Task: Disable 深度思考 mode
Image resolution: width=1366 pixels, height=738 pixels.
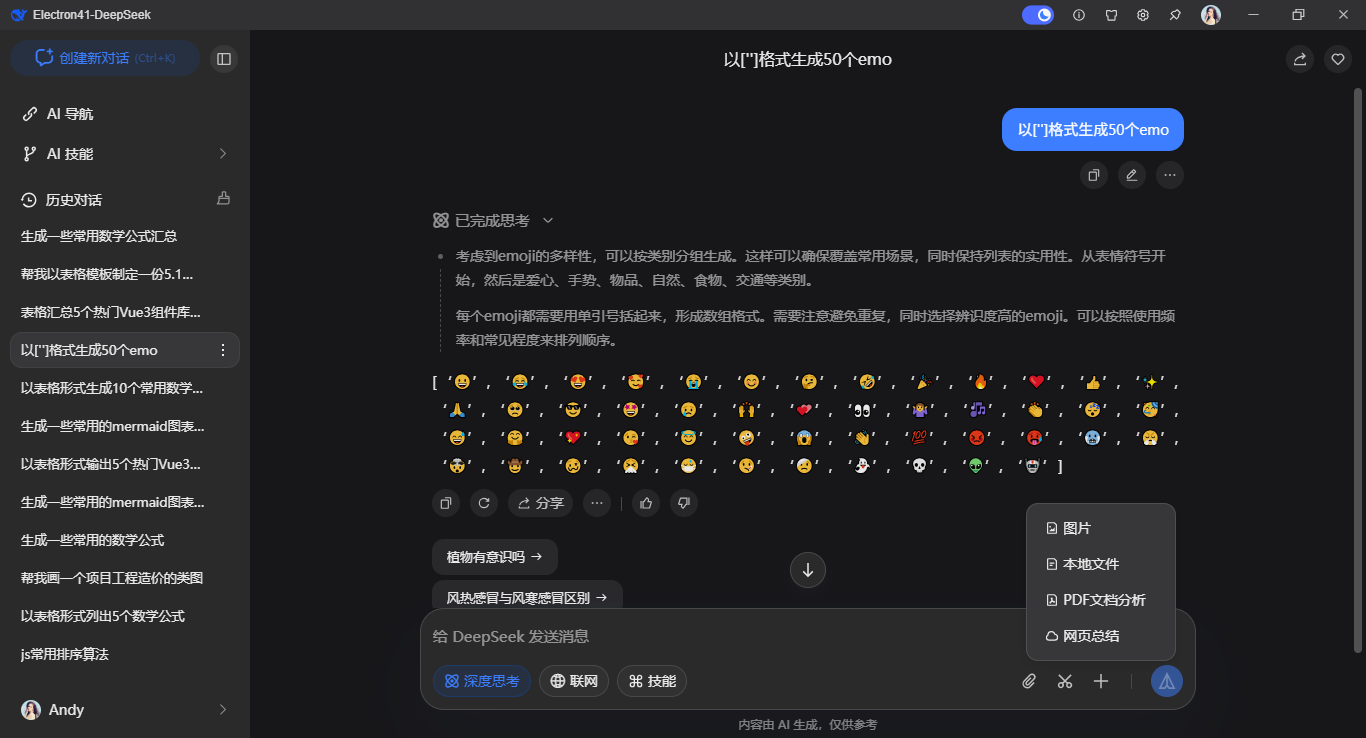Action: pos(482,681)
